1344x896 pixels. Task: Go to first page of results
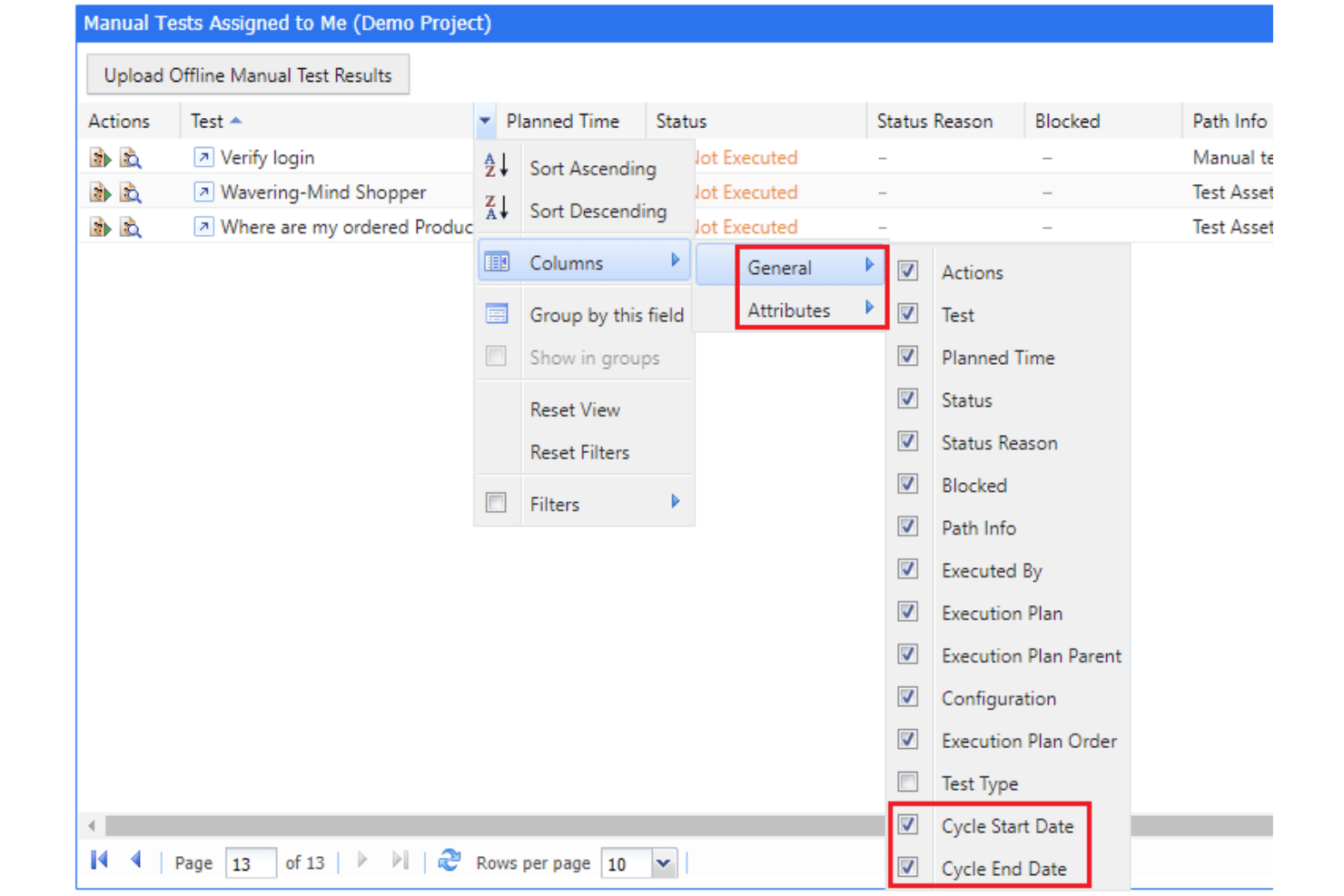(x=100, y=860)
